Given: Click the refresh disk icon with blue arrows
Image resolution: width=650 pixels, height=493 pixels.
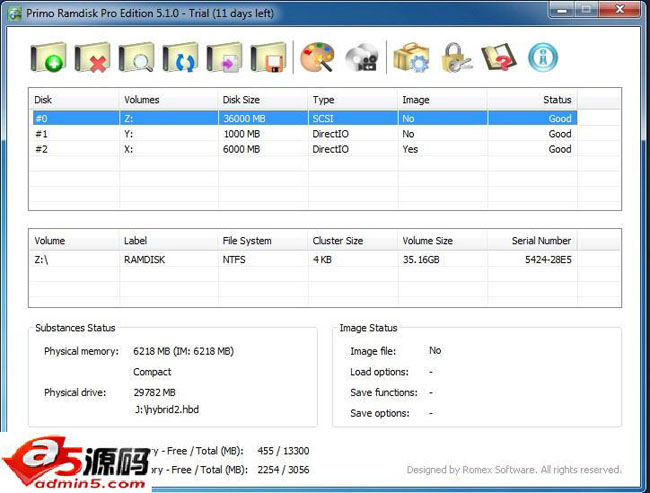Looking at the screenshot, I should [x=180, y=57].
